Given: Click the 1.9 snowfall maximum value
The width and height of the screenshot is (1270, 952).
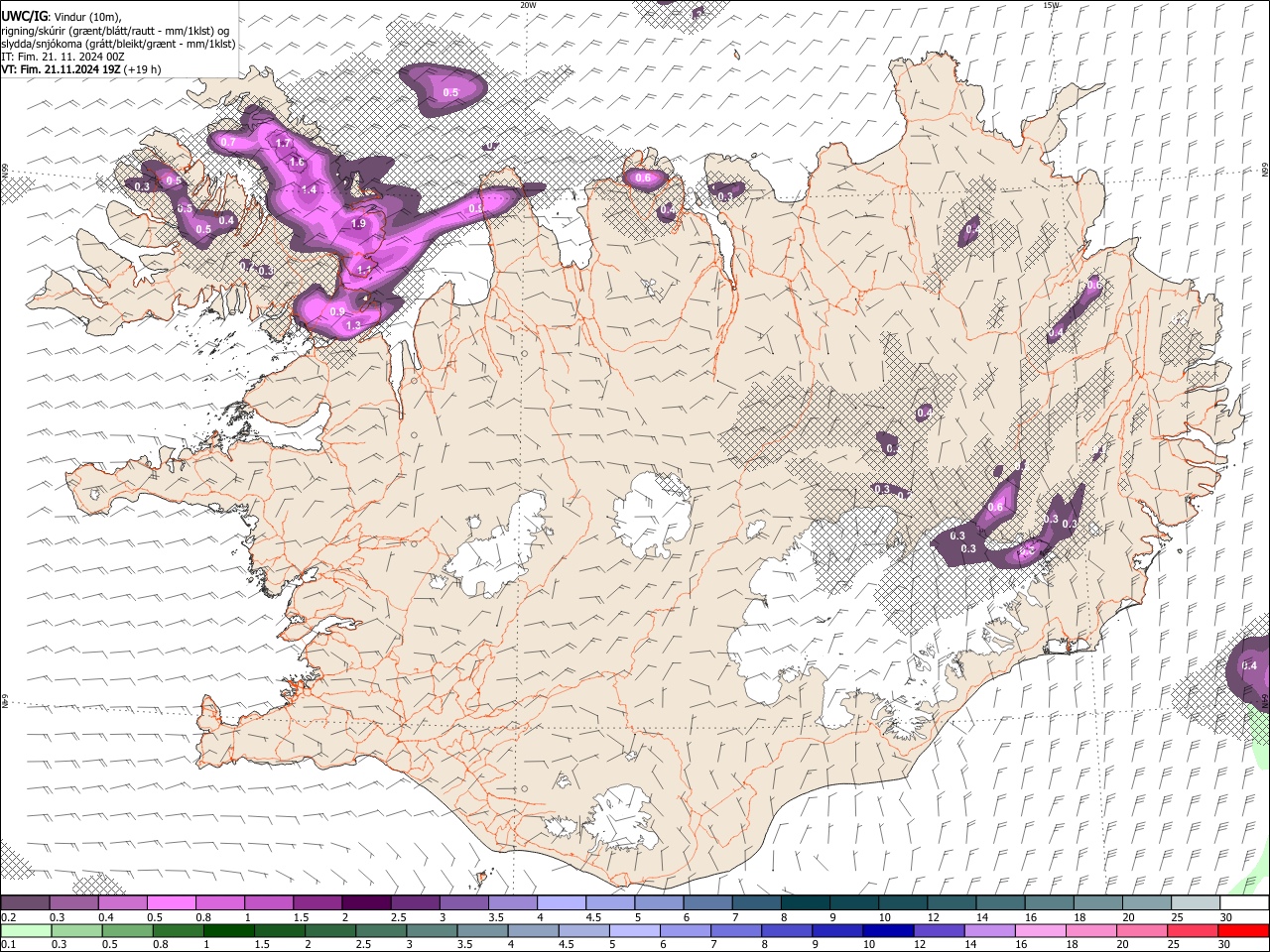Looking at the screenshot, I should pos(358,223).
